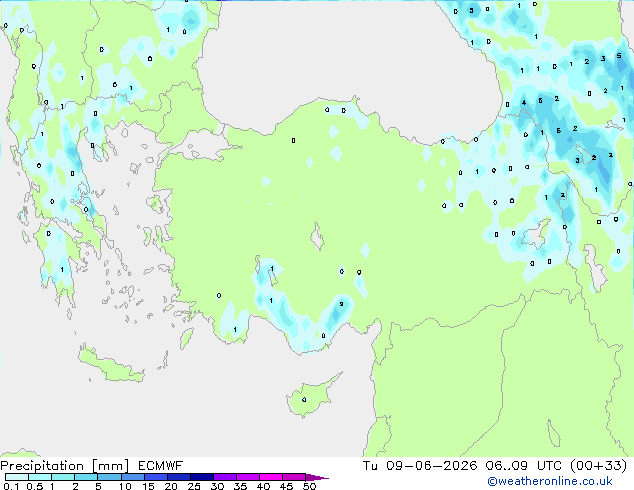Select the 20–25 mm legend color

click(178, 477)
